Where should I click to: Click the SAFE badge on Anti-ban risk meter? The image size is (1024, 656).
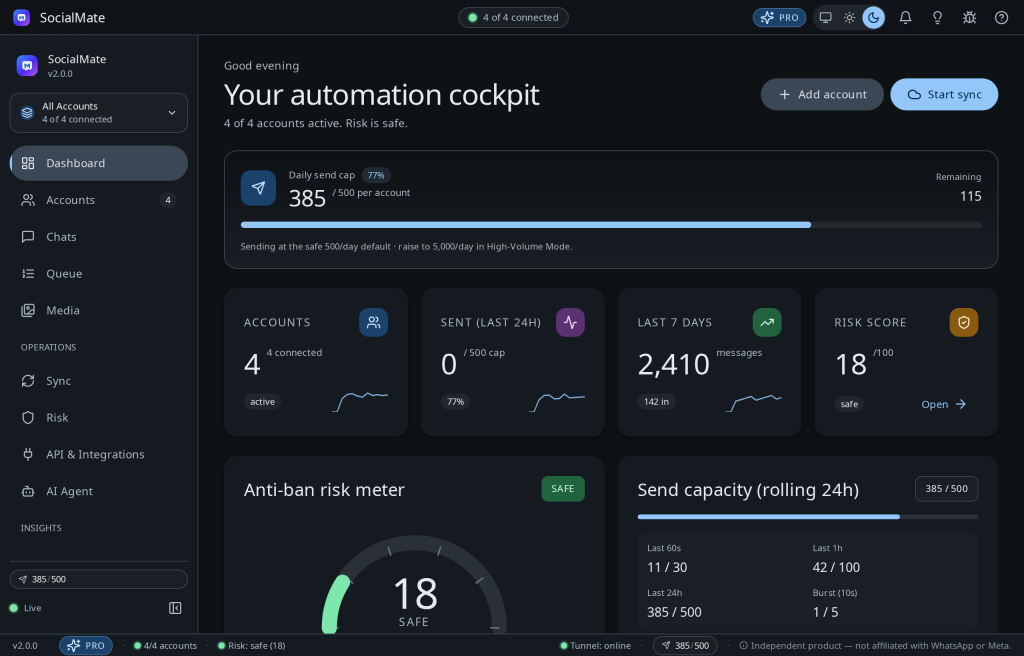tap(563, 489)
